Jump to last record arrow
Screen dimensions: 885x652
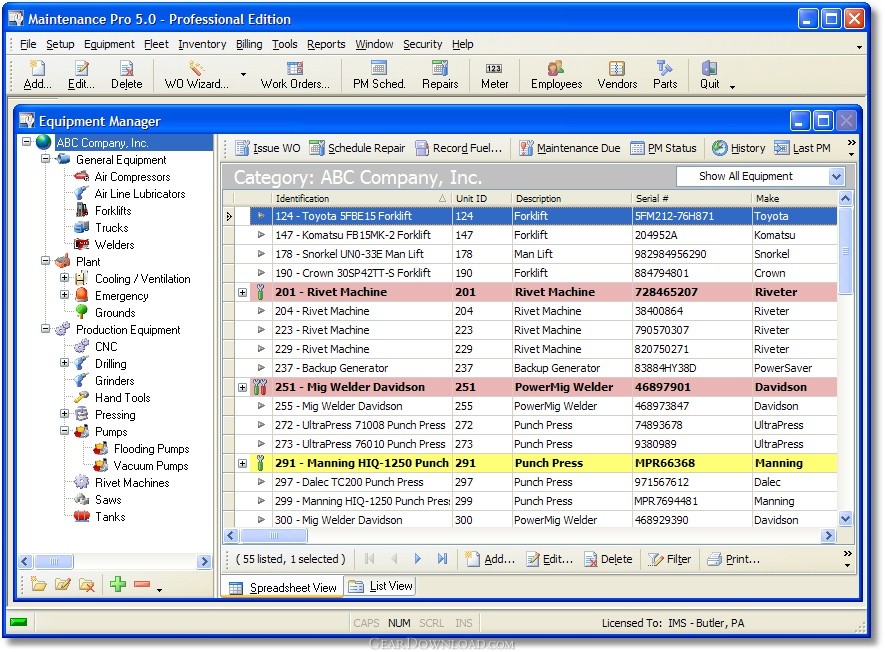click(x=442, y=559)
